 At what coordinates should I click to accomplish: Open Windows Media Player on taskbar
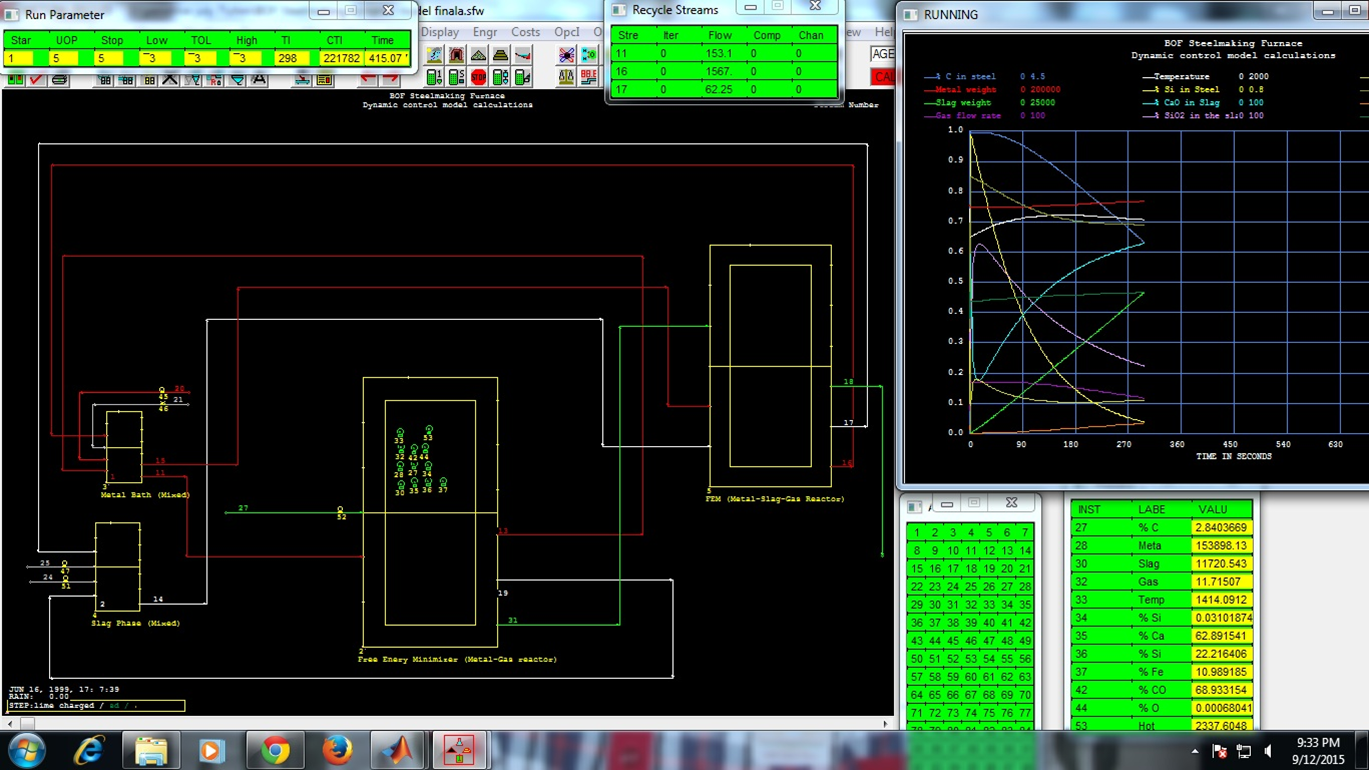tap(212, 750)
